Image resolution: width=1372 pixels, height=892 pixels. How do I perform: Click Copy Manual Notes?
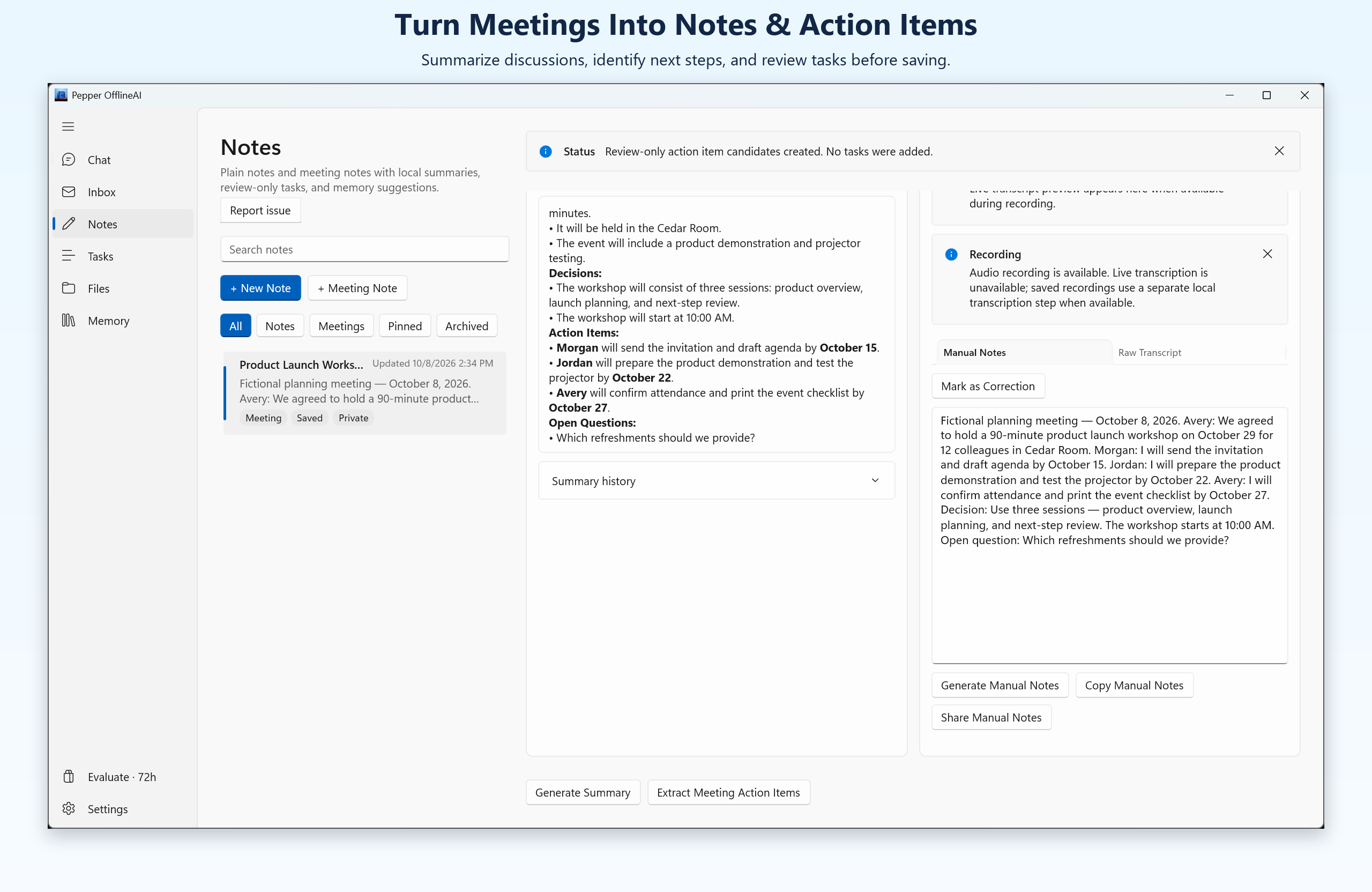click(1134, 685)
